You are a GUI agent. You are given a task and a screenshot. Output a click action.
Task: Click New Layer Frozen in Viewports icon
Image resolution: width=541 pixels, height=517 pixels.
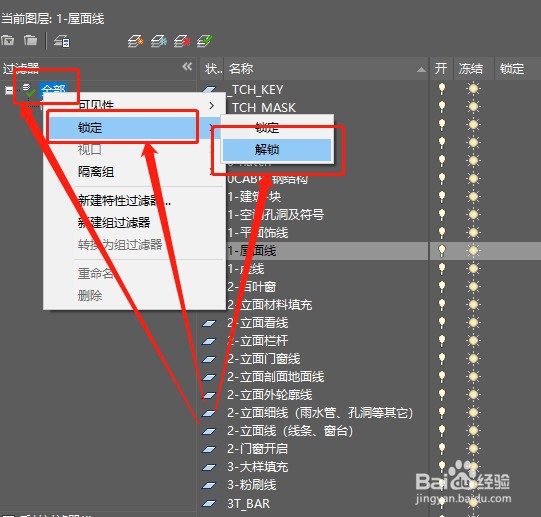(x=158, y=41)
